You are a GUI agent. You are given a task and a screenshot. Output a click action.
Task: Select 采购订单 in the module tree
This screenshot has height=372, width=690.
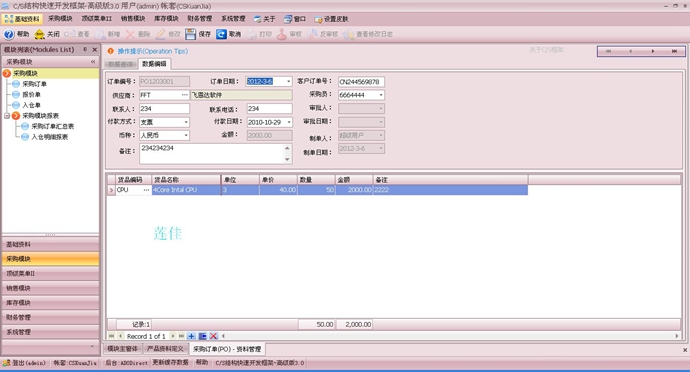click(34, 84)
